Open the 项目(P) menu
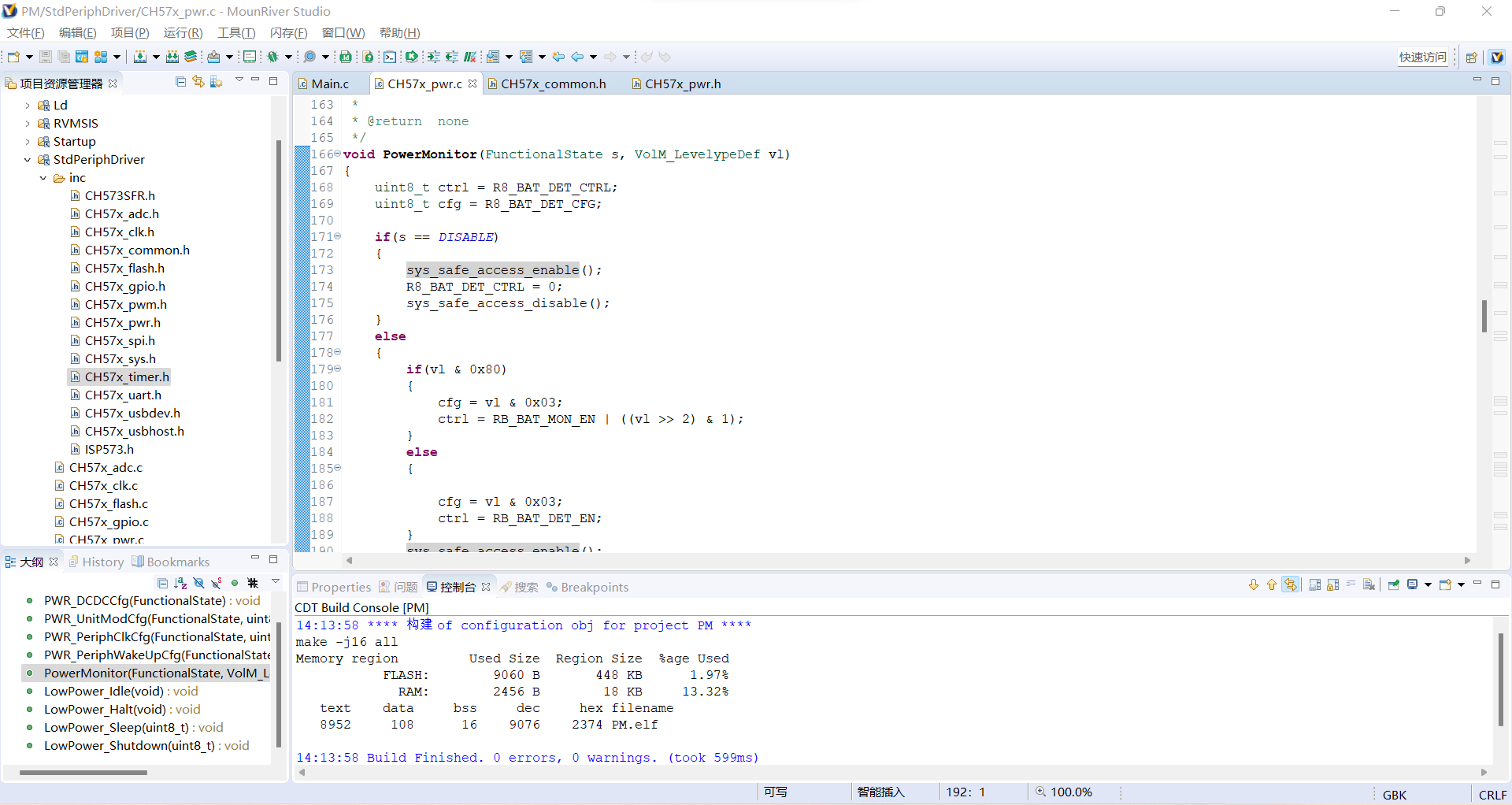The image size is (1512, 805). coord(130,32)
